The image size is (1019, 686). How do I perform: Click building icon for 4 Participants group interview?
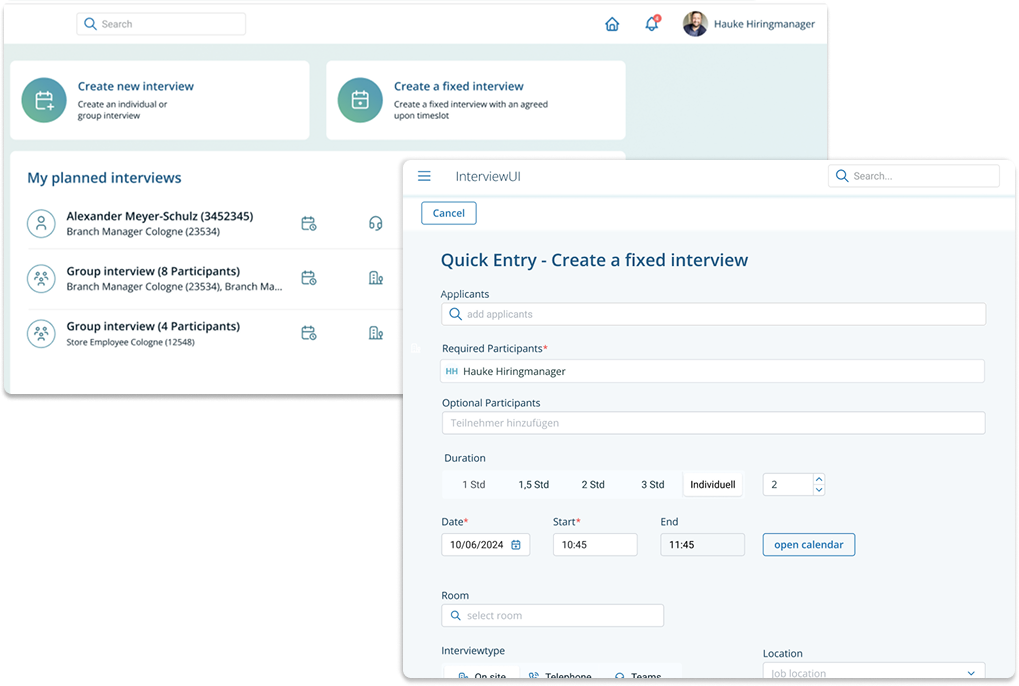tap(376, 333)
